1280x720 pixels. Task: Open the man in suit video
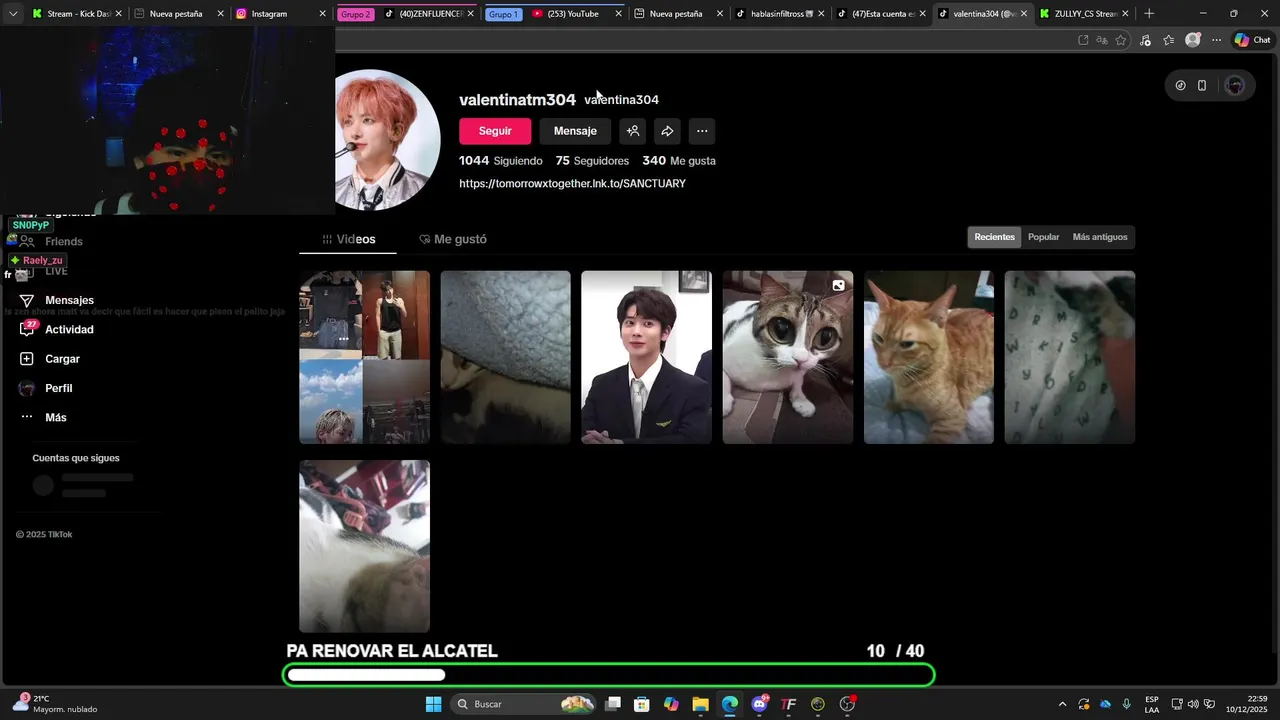(x=646, y=357)
